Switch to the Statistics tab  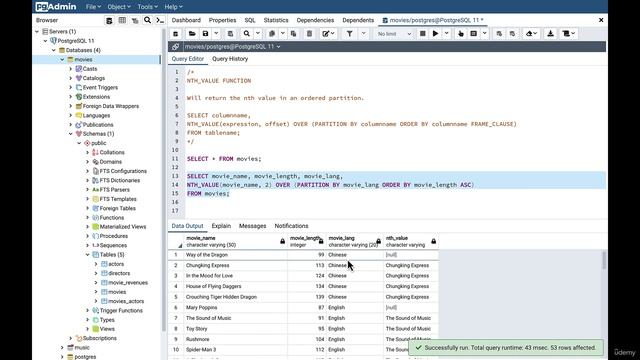276,20
